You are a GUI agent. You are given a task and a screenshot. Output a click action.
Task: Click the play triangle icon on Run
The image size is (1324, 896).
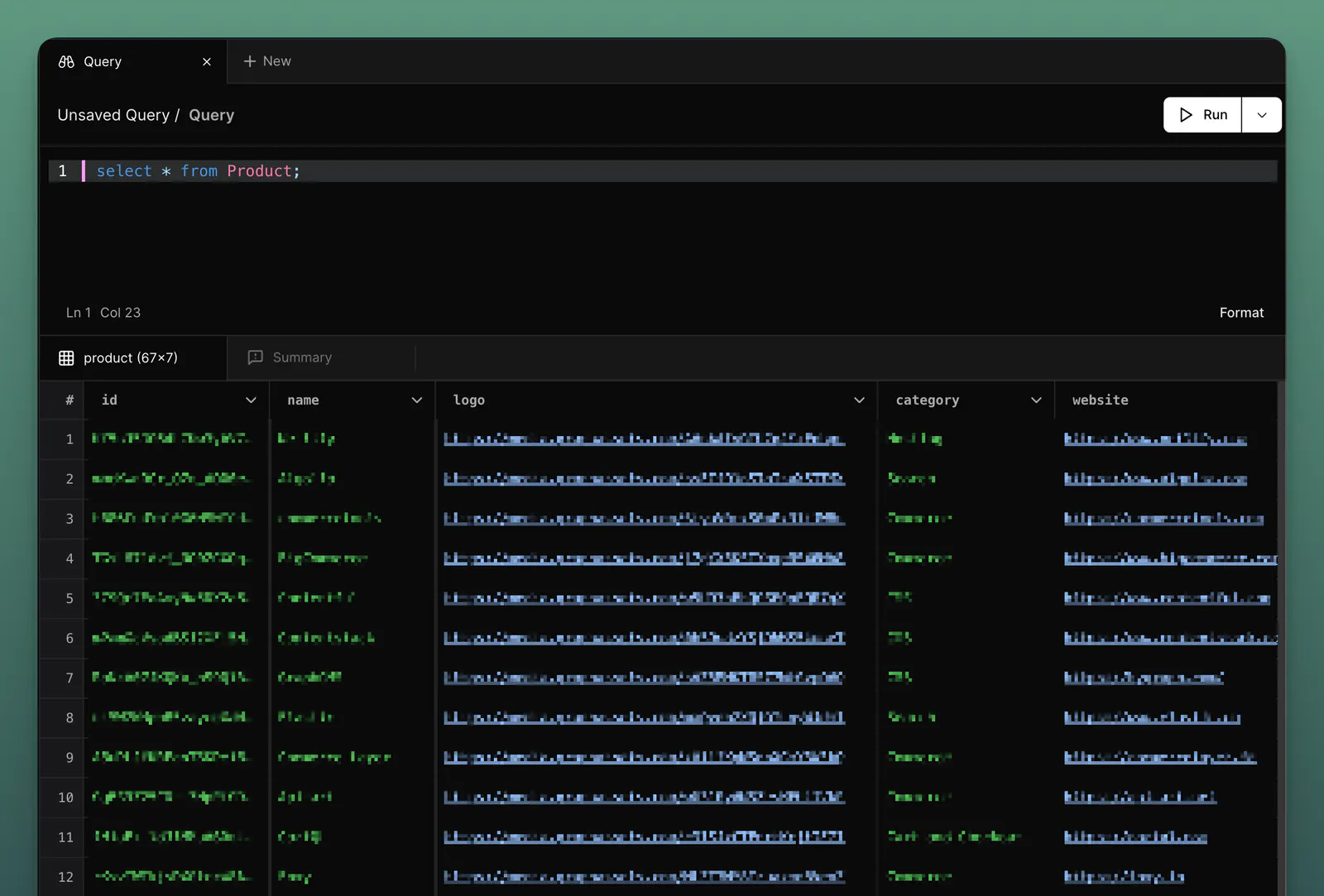(x=1186, y=115)
